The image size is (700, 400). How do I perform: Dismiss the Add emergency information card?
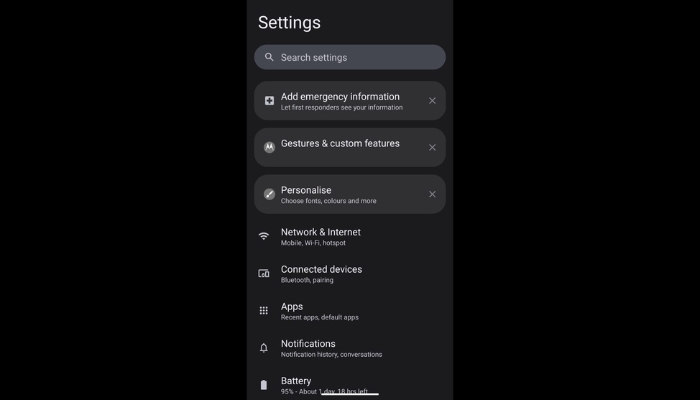pyautogui.click(x=432, y=101)
